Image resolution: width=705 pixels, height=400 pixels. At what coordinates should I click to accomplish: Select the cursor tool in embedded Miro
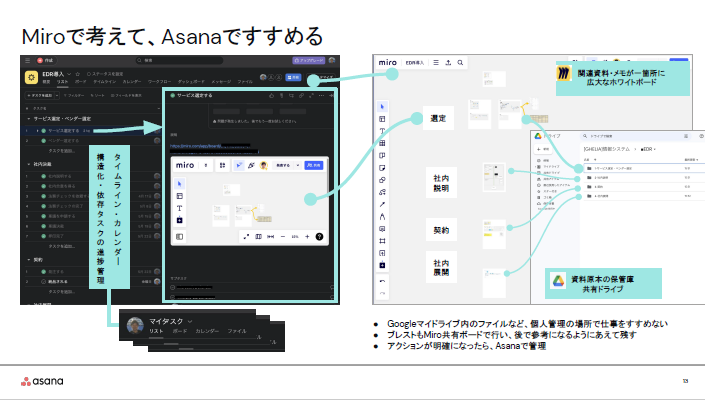pos(179,184)
